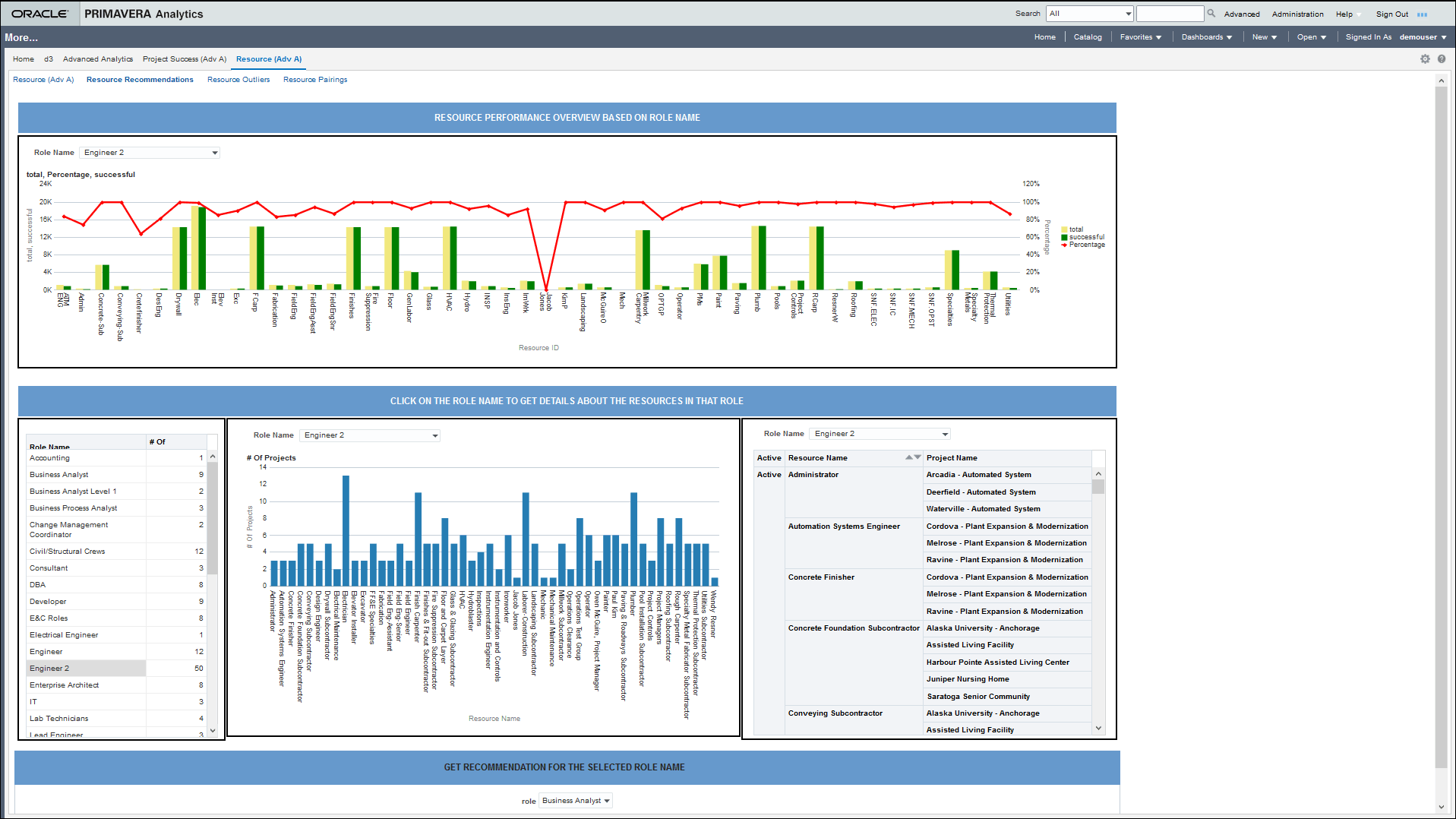Click the successful legend swatch
The image size is (1456, 819).
click(x=1065, y=237)
